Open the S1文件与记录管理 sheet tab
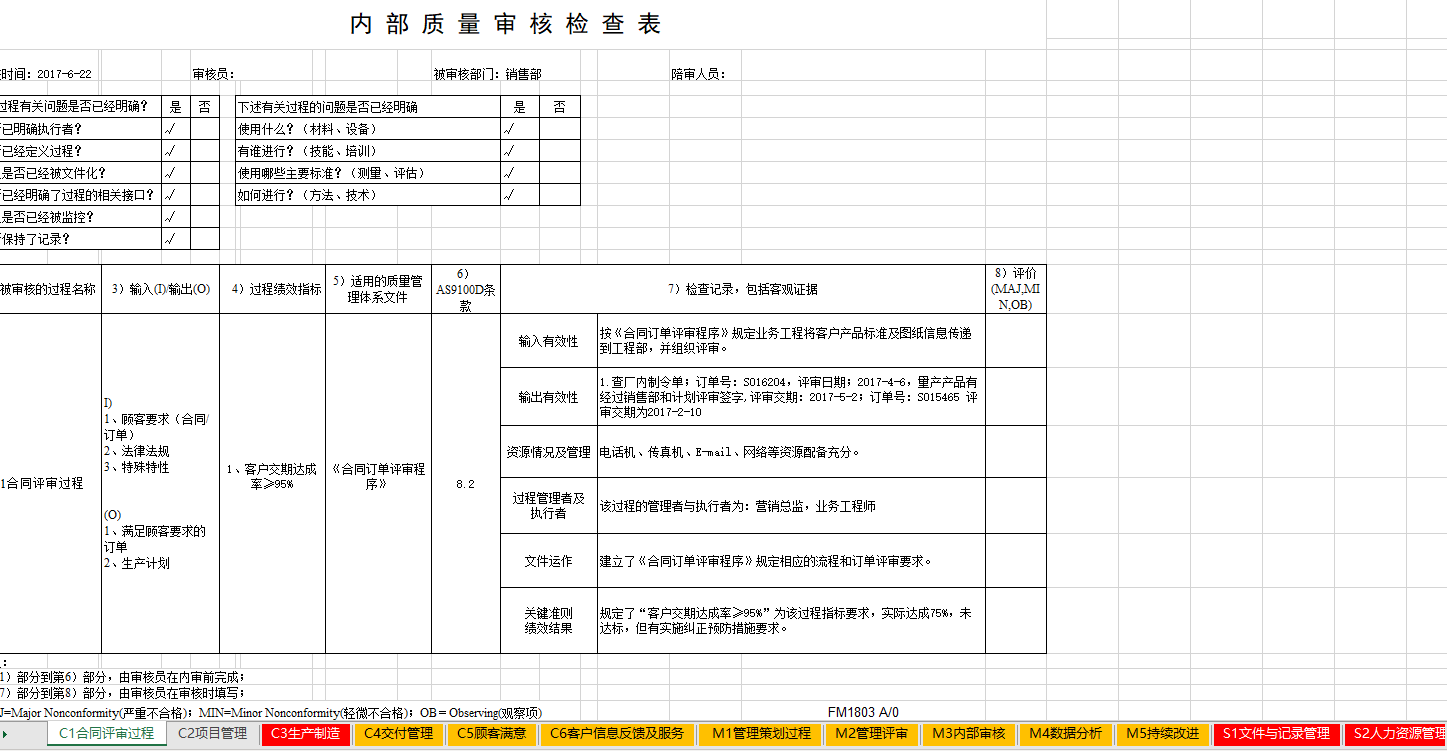Image resolution: width=1447 pixels, height=751 pixels. tap(1276, 734)
